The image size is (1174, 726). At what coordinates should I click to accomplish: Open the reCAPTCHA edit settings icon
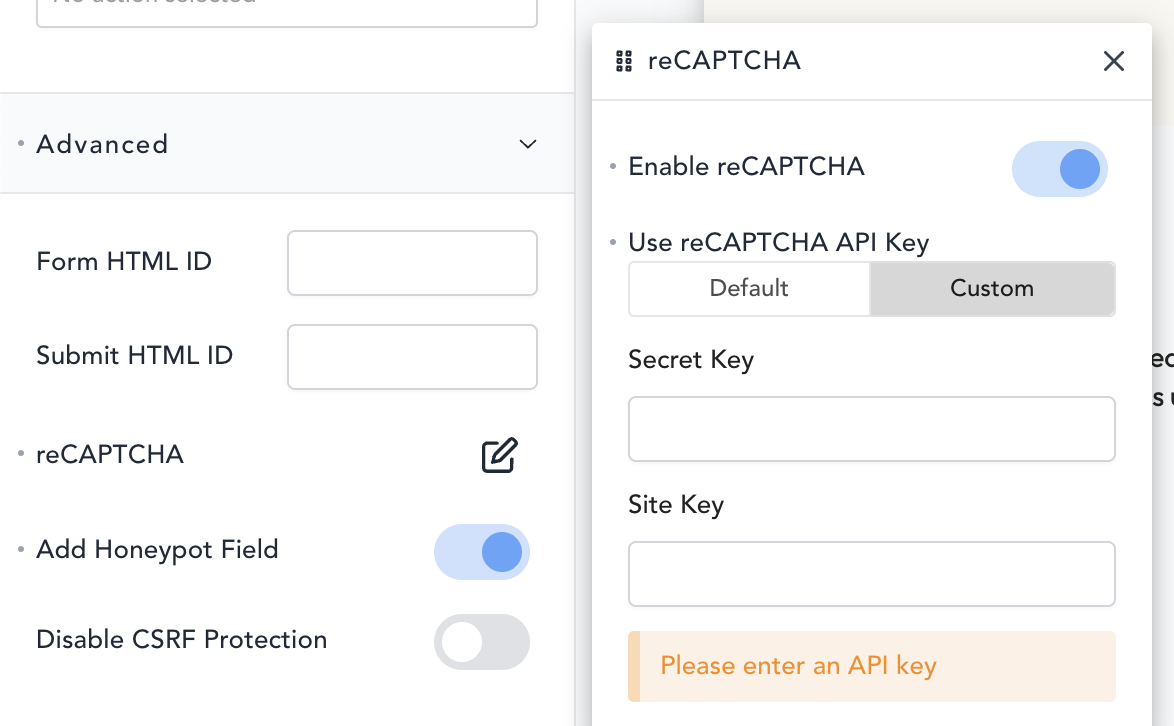pyautogui.click(x=499, y=455)
